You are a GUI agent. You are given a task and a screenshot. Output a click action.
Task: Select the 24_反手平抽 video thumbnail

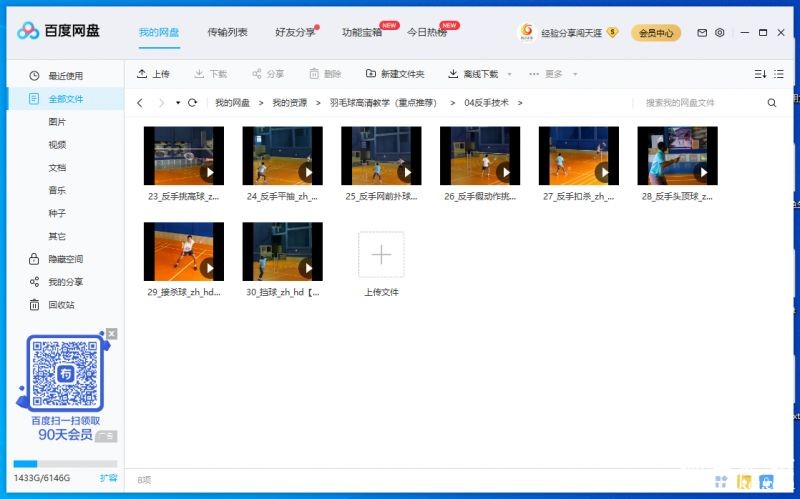click(x=283, y=156)
